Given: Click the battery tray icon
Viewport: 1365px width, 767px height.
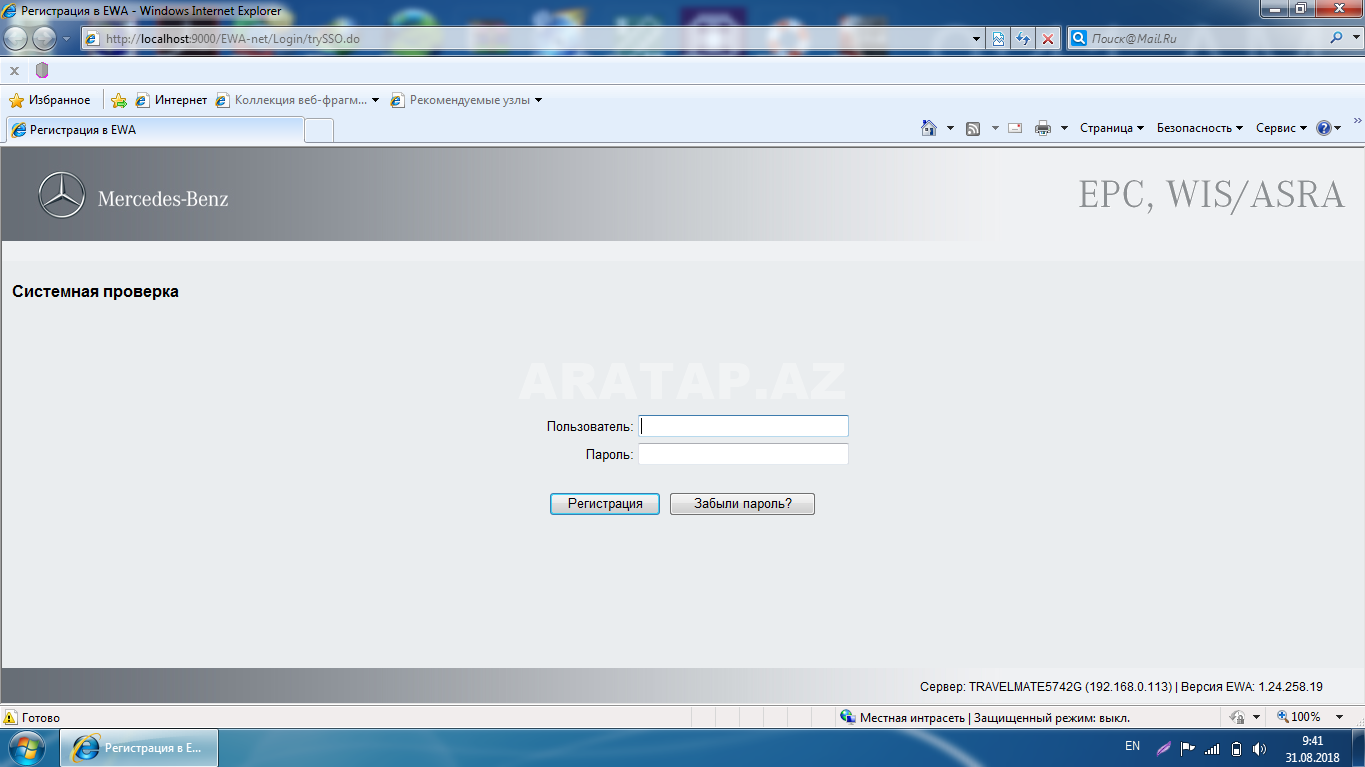Looking at the screenshot, I should (x=1236, y=748).
